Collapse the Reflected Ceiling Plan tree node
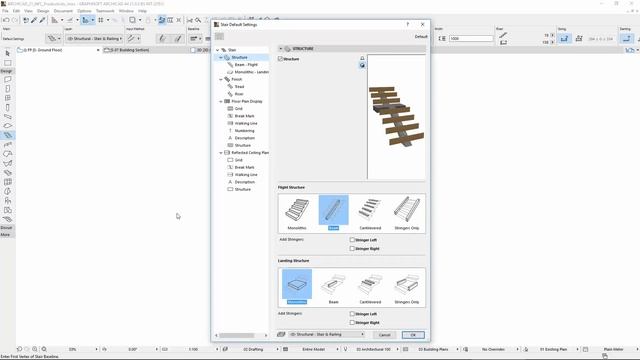Viewport: 640px width, 360px height. coord(221,153)
